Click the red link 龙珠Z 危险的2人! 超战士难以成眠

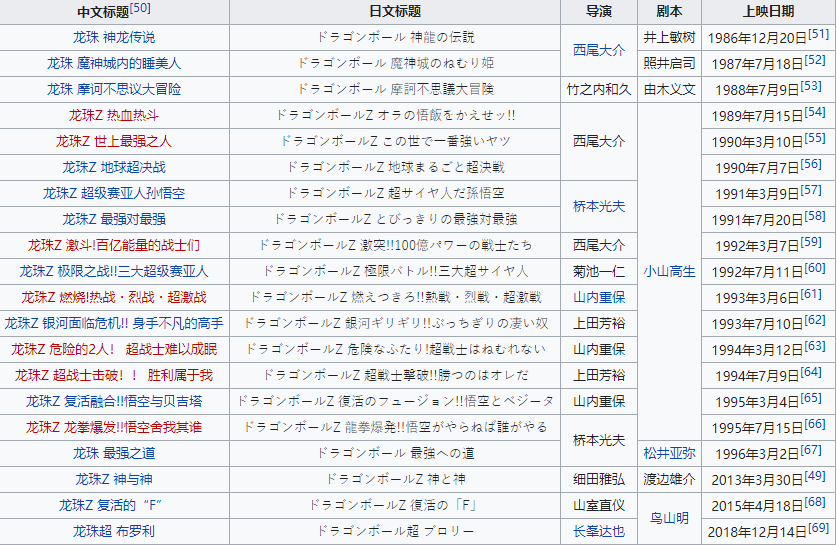(114, 350)
